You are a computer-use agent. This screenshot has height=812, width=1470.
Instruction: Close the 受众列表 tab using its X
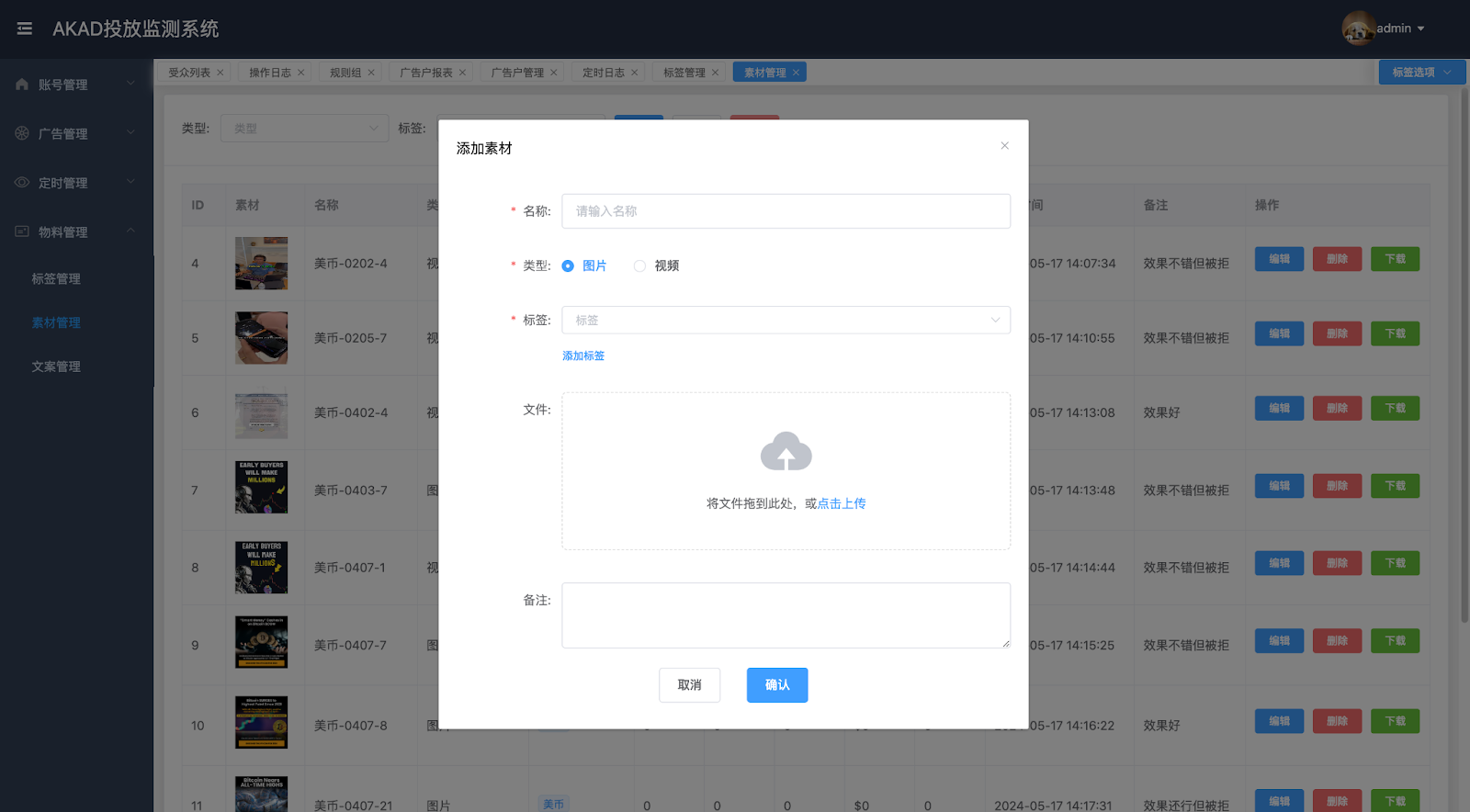(x=220, y=73)
